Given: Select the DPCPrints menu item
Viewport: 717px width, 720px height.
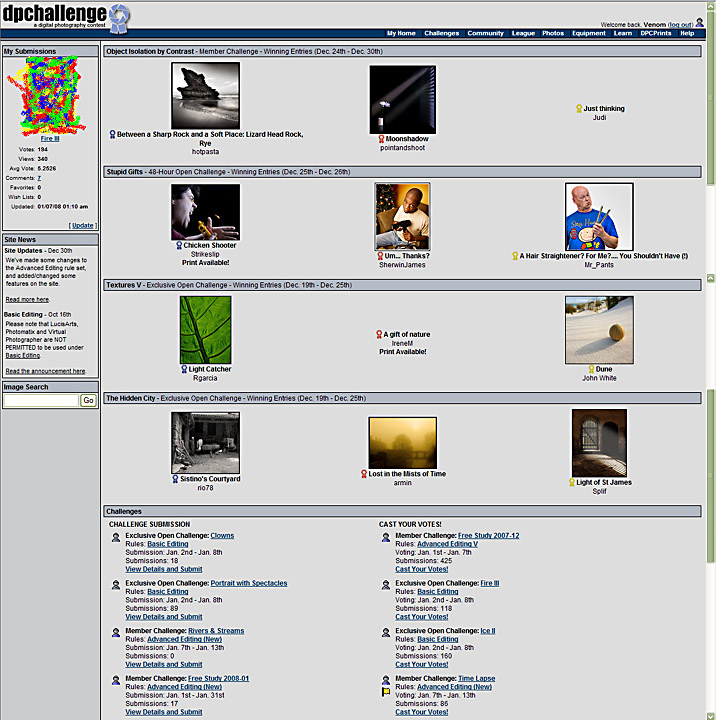Looking at the screenshot, I should pos(656,33).
